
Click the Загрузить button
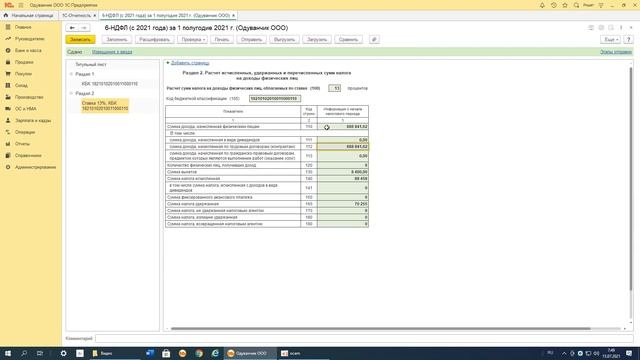point(317,40)
